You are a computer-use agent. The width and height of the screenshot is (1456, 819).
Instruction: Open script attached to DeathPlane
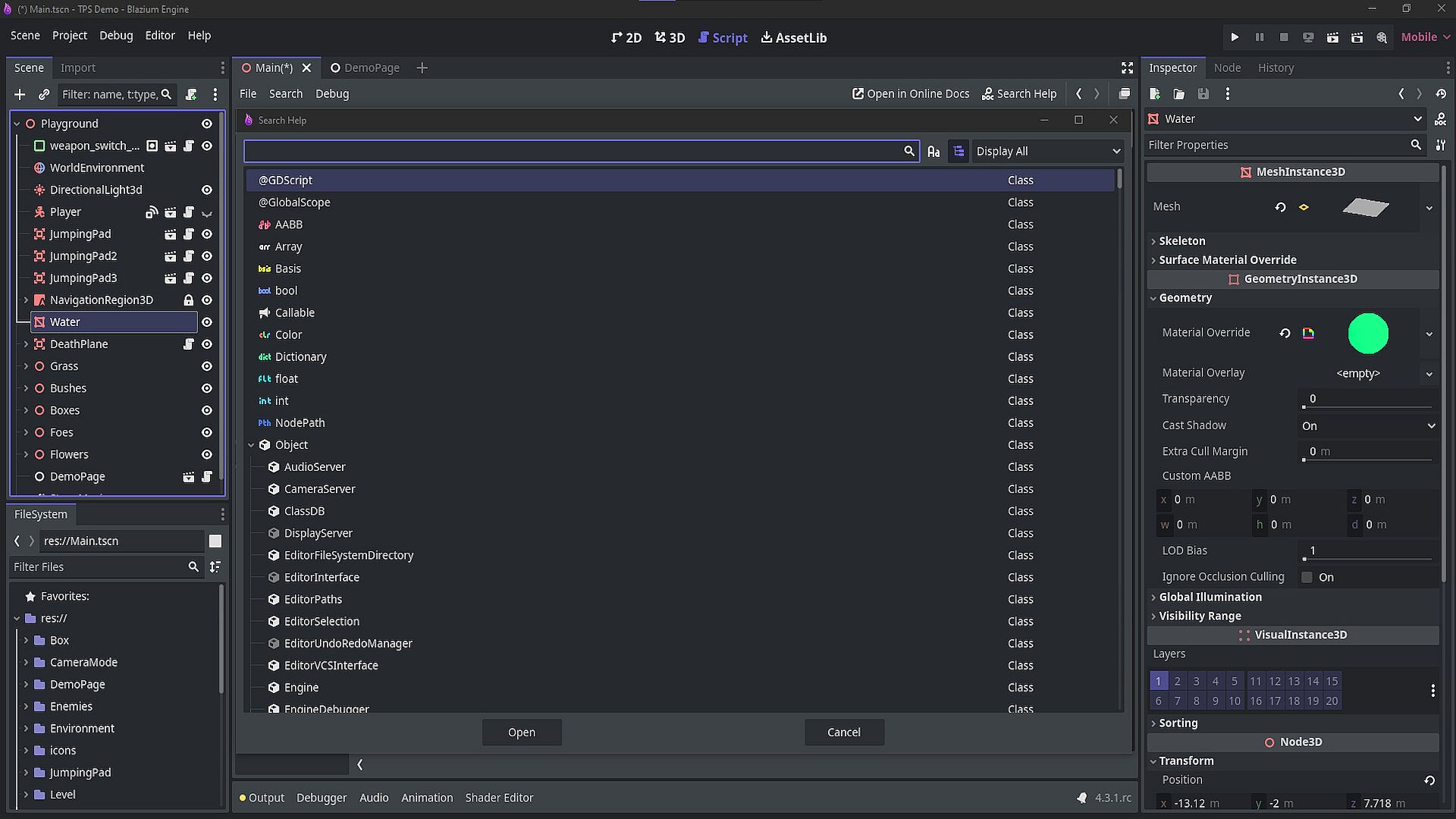[189, 344]
